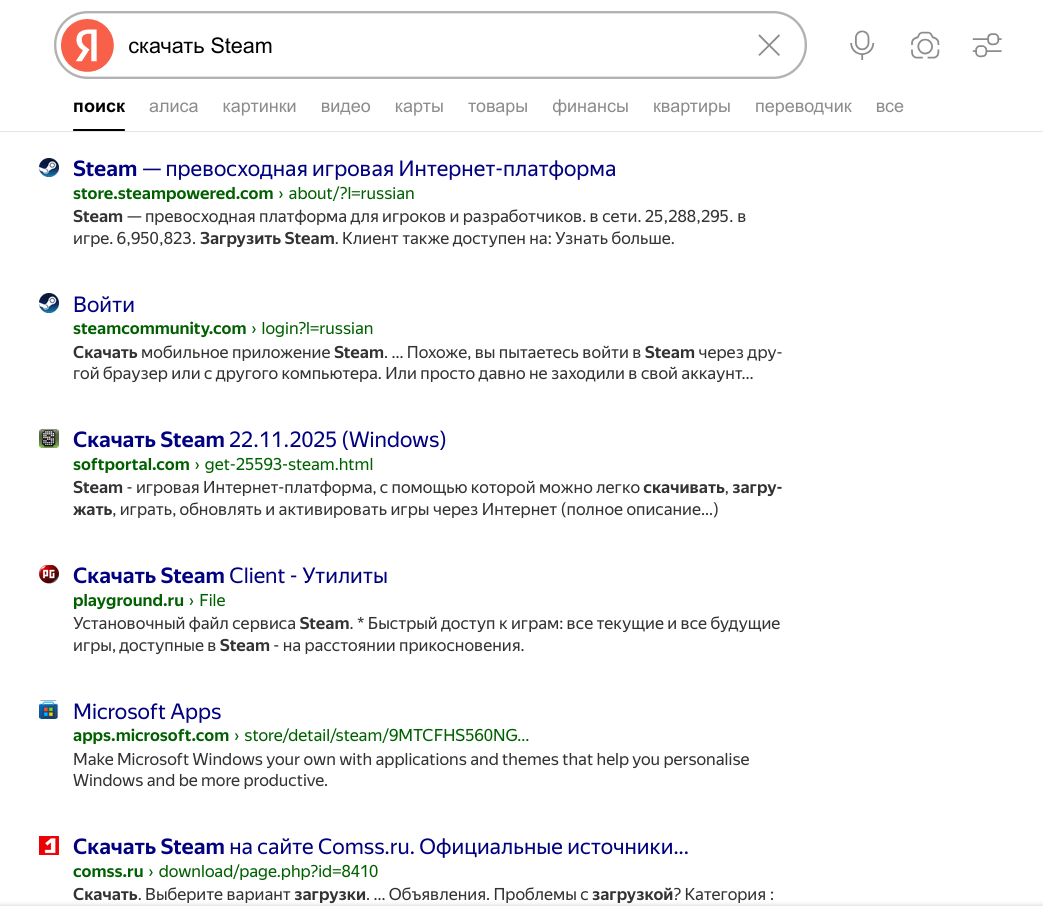Click the playground.ru favicon icon
The width and height of the screenshot is (1043, 906).
49,575
